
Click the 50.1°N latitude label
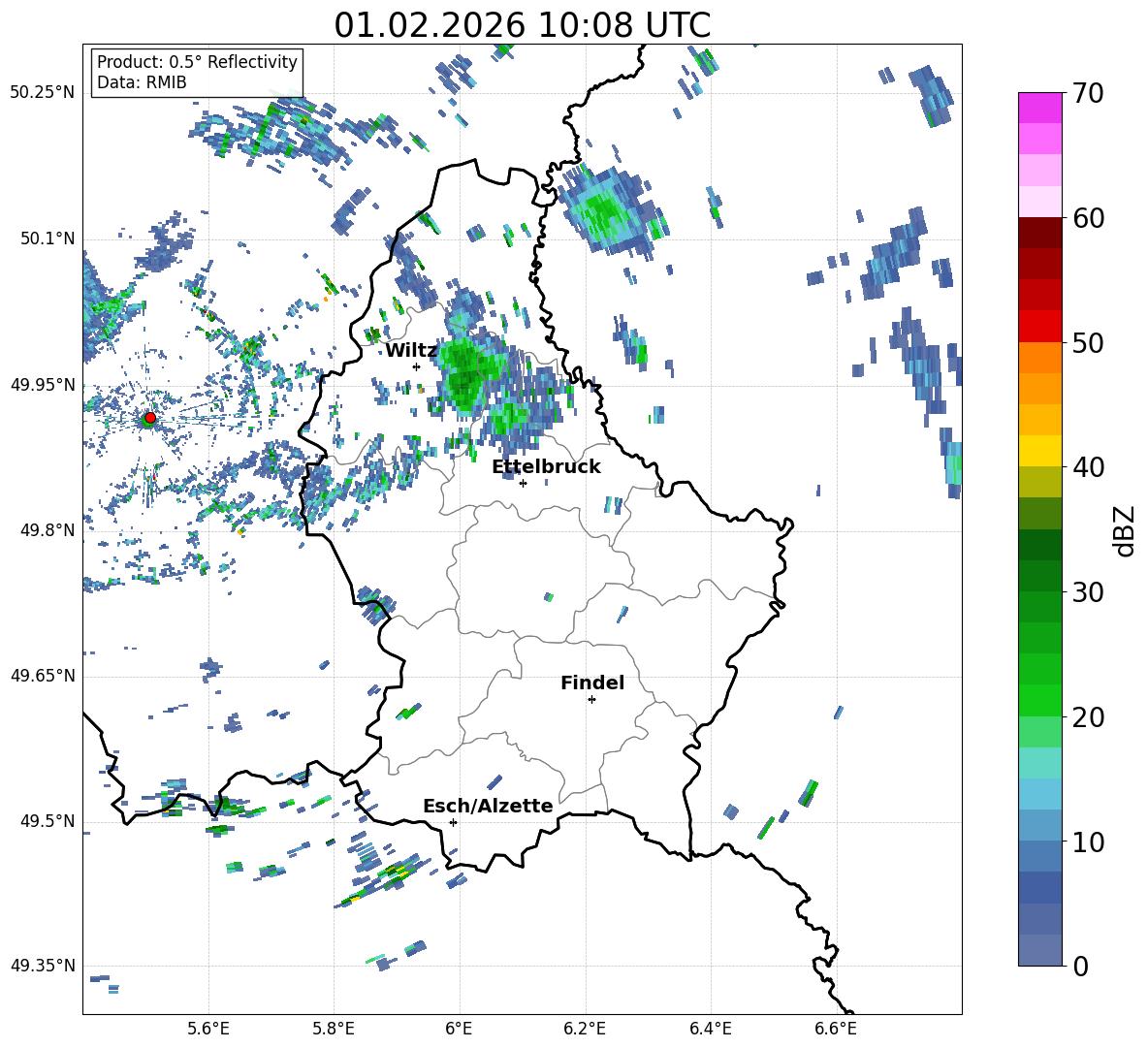click(x=47, y=238)
